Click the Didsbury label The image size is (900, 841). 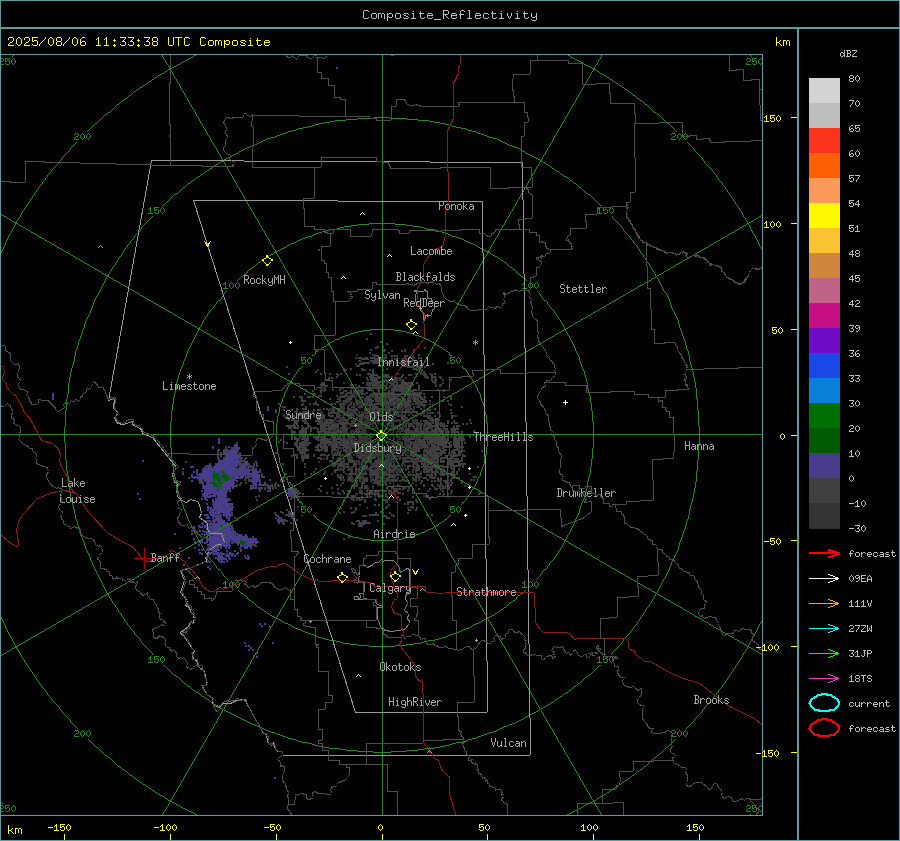[x=378, y=448]
